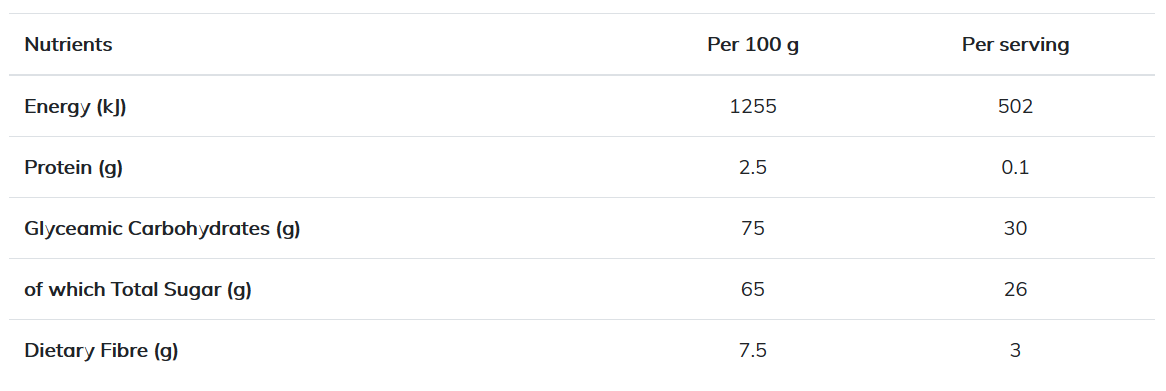This screenshot has height=391, width=1166.
Task: Select the Per serving column header
Action: click(x=1016, y=45)
